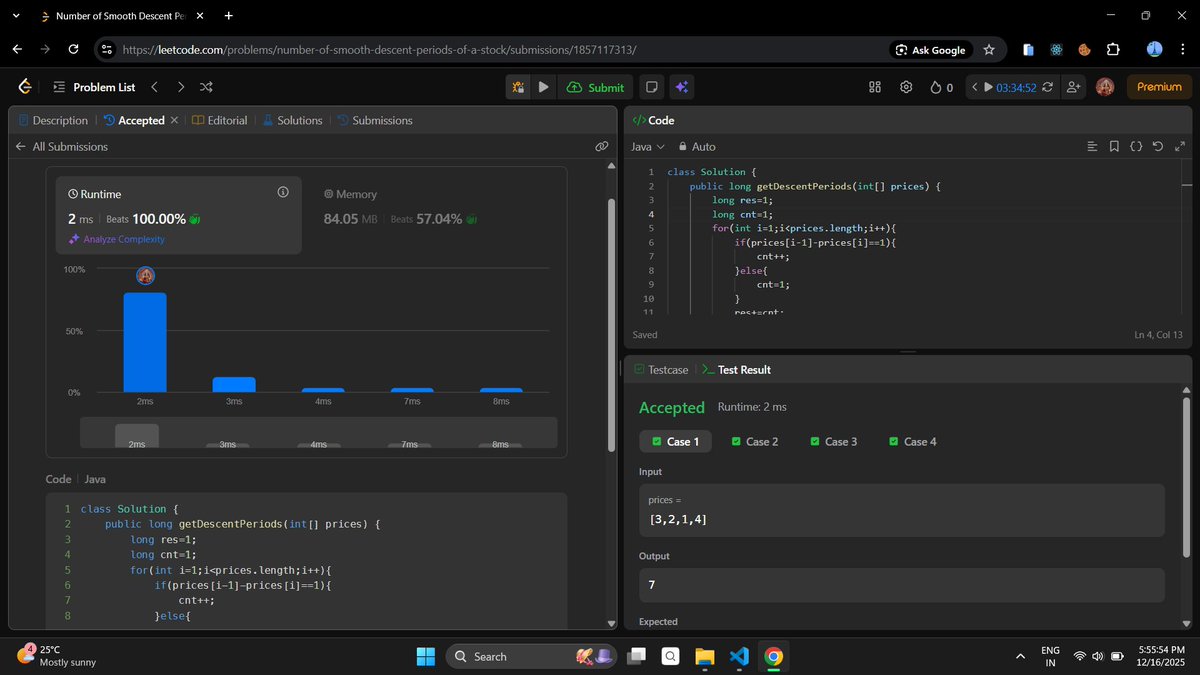
Task: Open the profile avatar menu
Action: pyautogui.click(x=1105, y=87)
